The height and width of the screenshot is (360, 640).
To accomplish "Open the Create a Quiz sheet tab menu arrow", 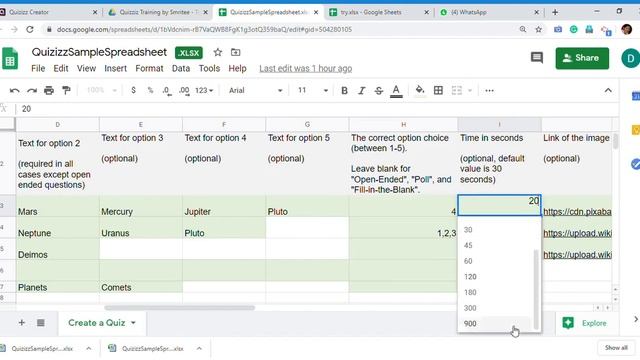I will pyautogui.click(x=133, y=323).
